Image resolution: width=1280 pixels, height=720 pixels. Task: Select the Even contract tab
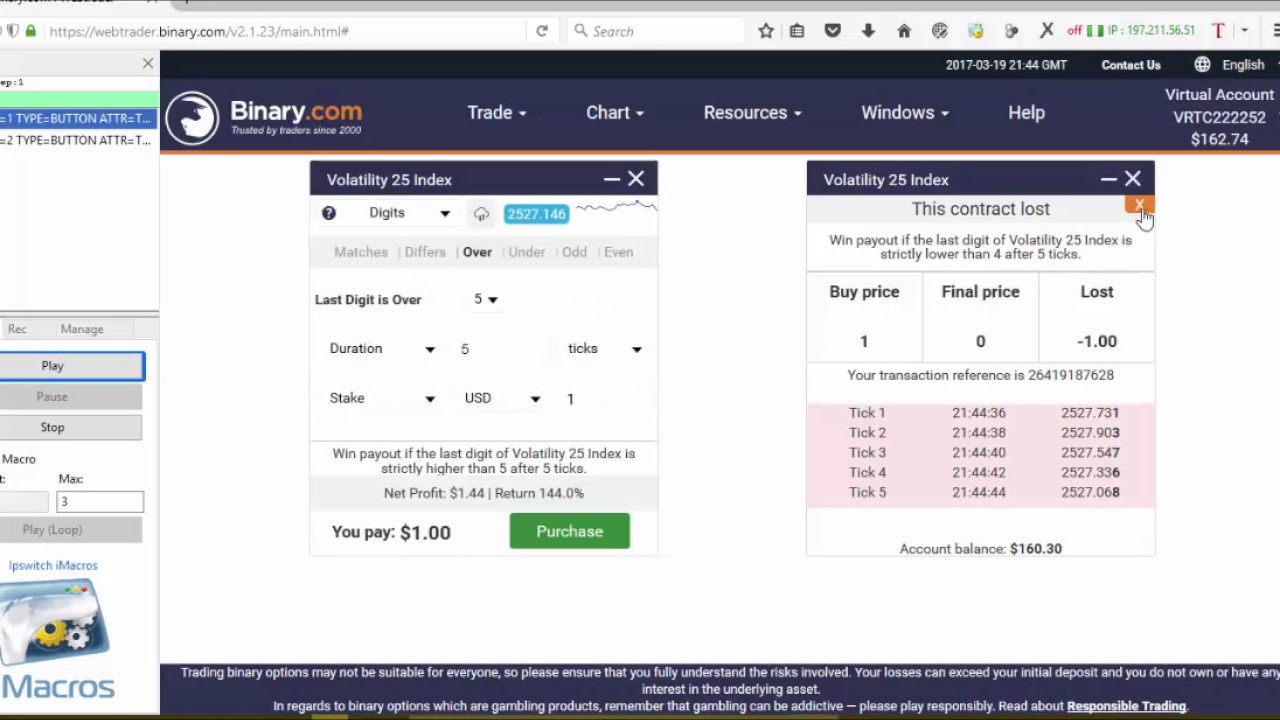(x=618, y=252)
